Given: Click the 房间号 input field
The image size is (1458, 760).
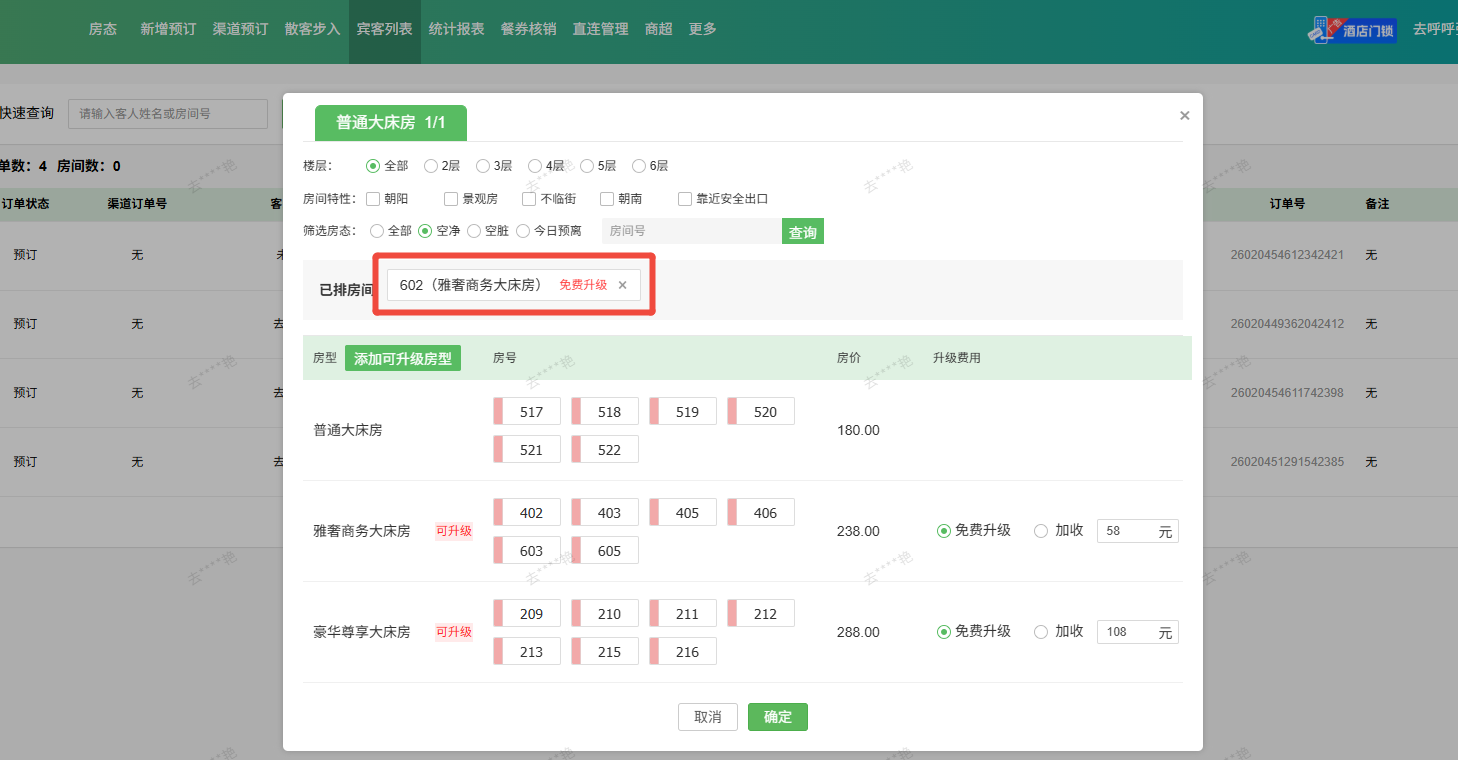Looking at the screenshot, I should (x=690, y=231).
